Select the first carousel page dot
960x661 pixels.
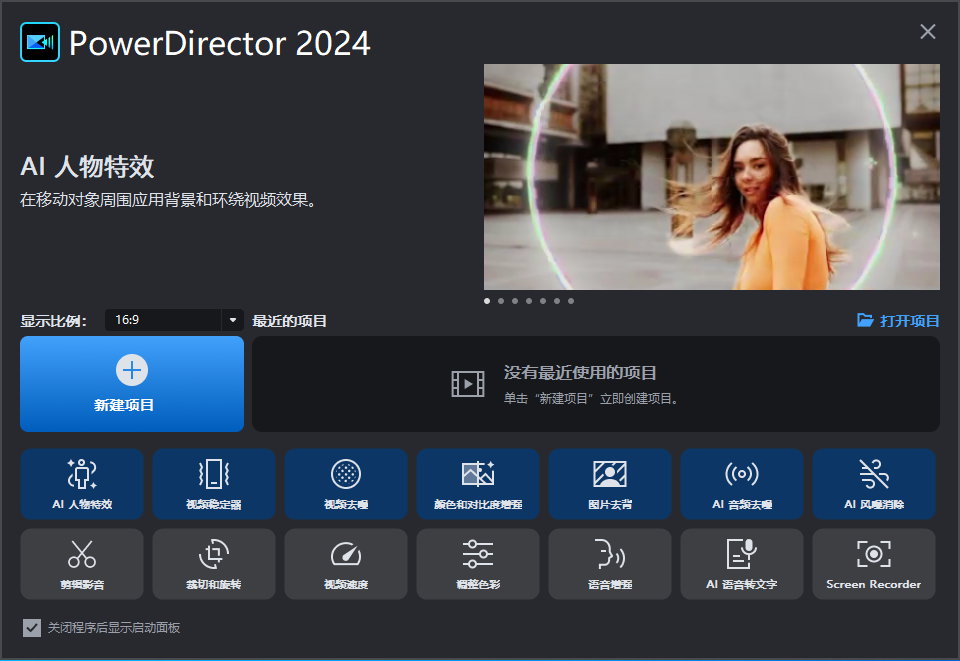point(487,301)
